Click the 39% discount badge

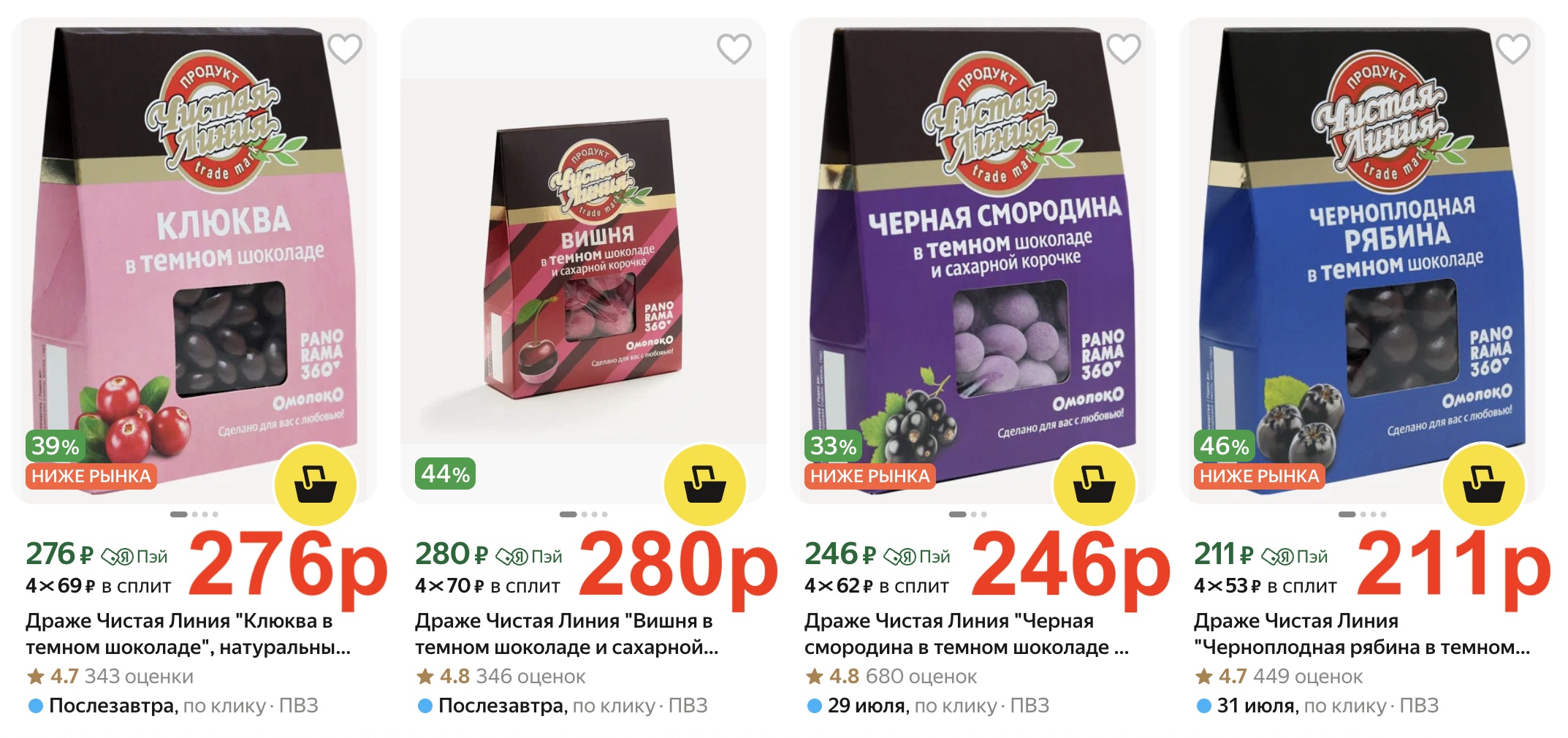(x=56, y=446)
